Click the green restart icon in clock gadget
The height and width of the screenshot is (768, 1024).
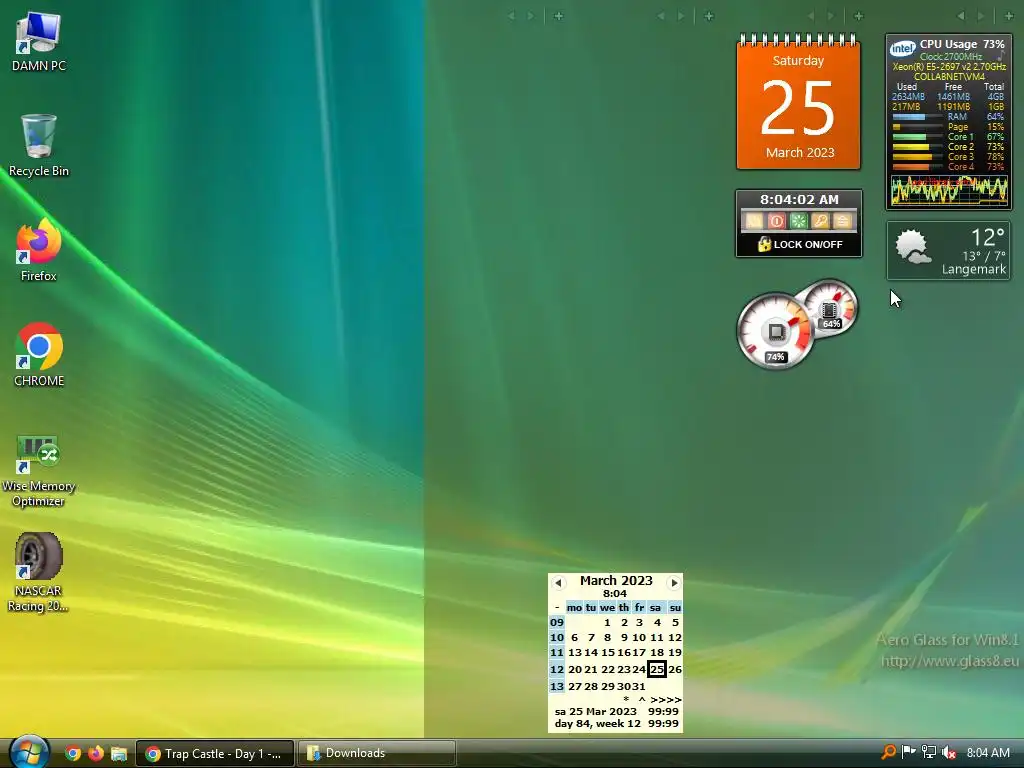coord(798,221)
